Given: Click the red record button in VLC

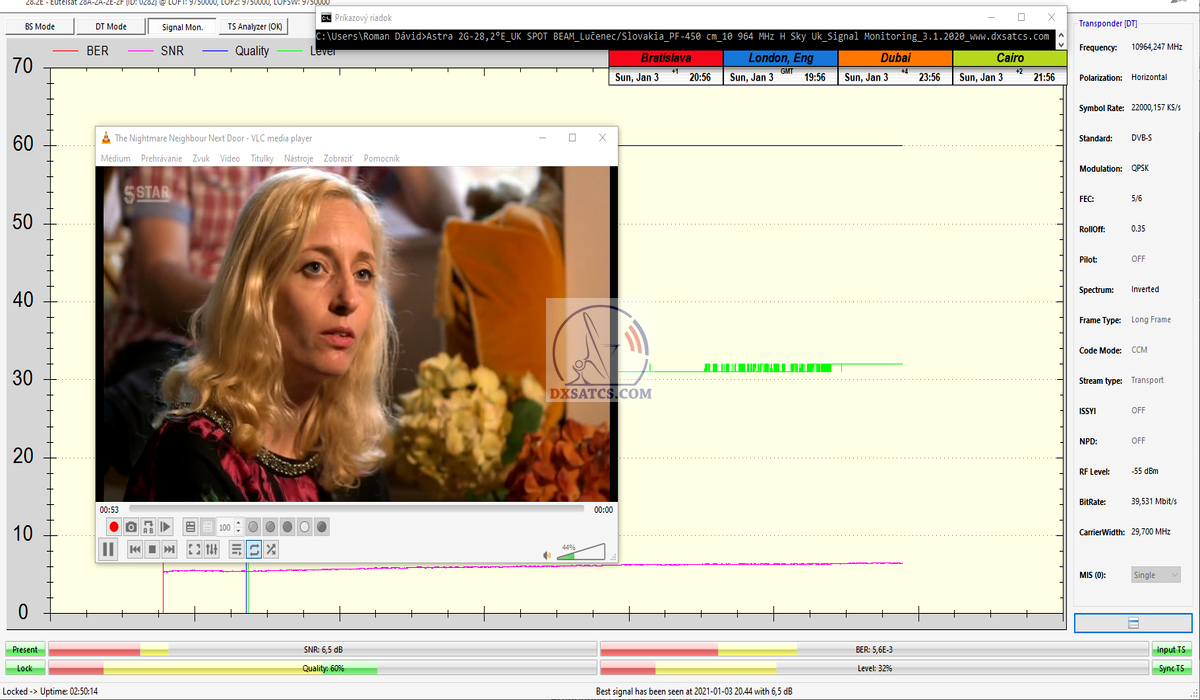Looking at the screenshot, I should click(114, 527).
